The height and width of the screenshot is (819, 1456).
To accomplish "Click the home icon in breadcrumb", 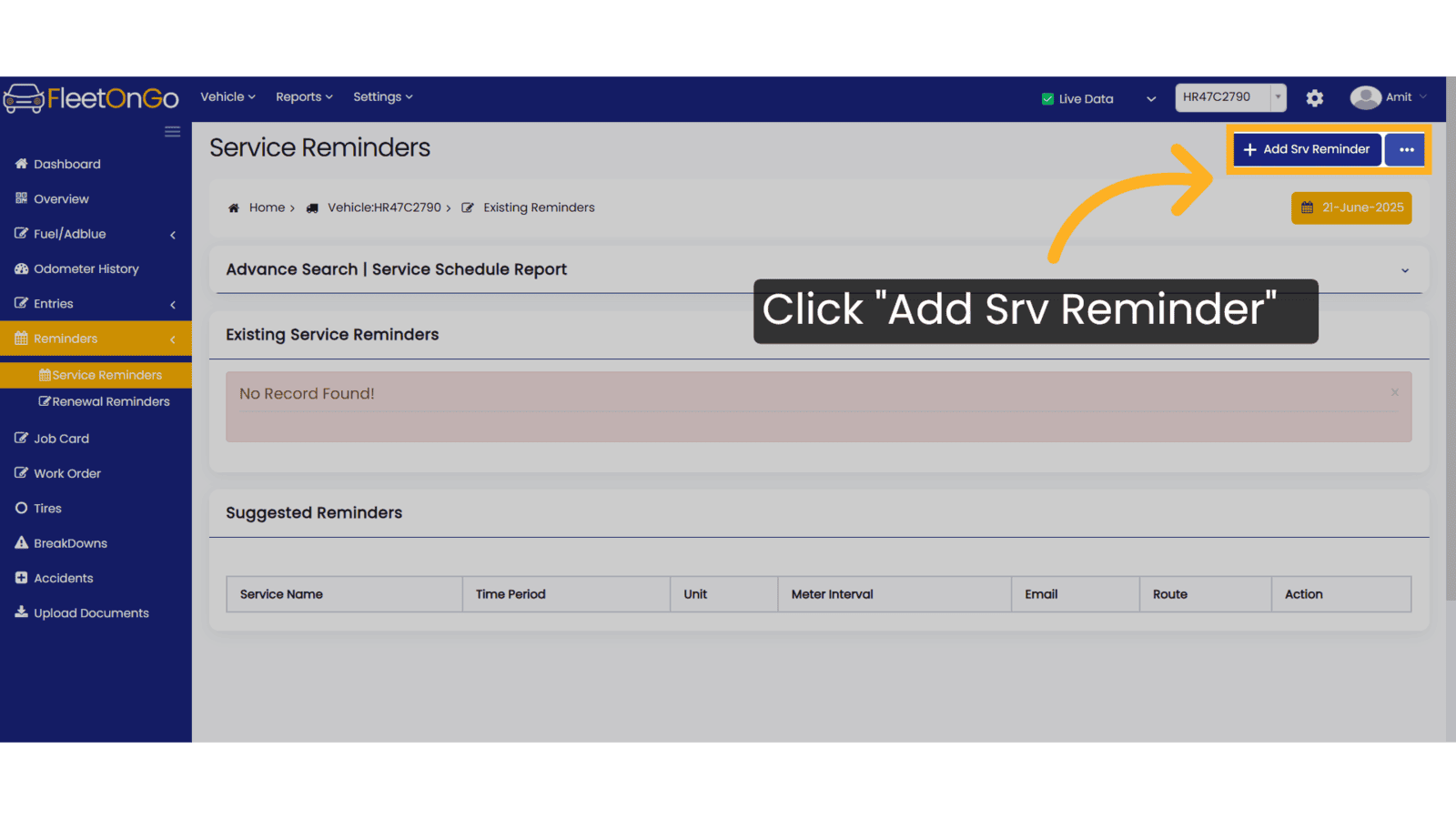I will tap(234, 208).
